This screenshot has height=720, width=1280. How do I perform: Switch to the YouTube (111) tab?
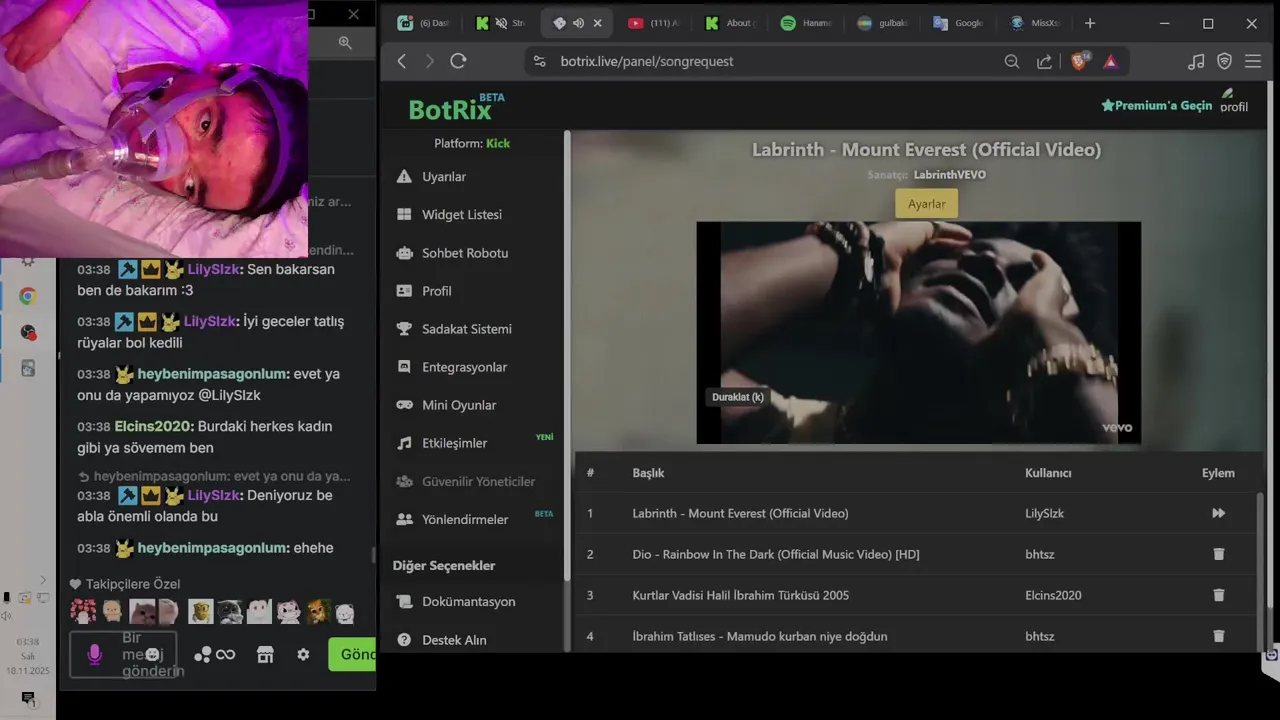(654, 23)
